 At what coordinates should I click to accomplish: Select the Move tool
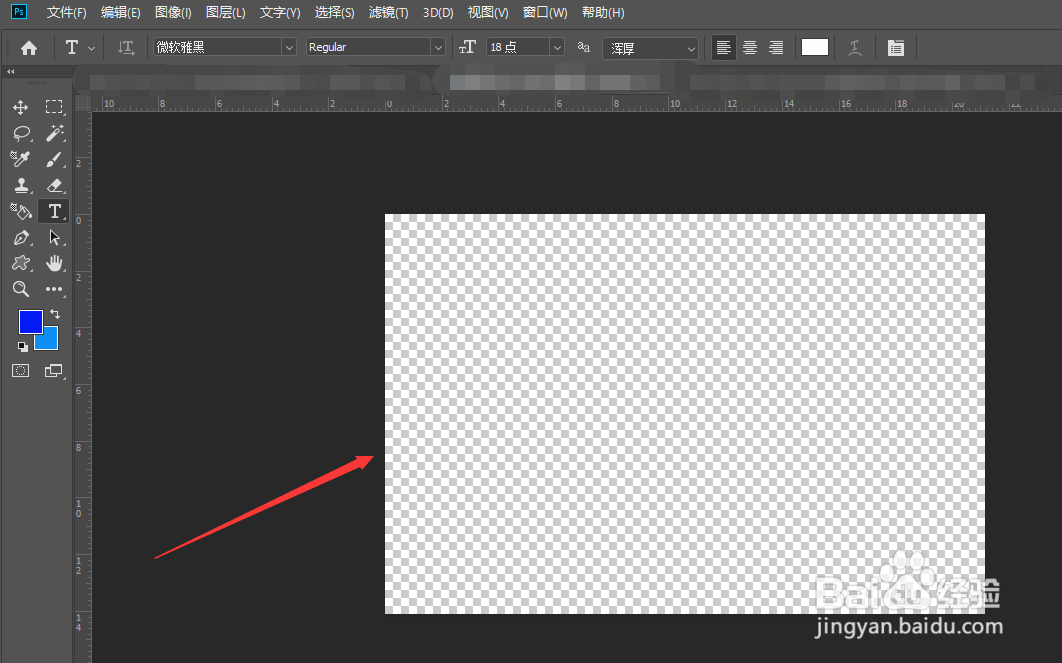20,107
